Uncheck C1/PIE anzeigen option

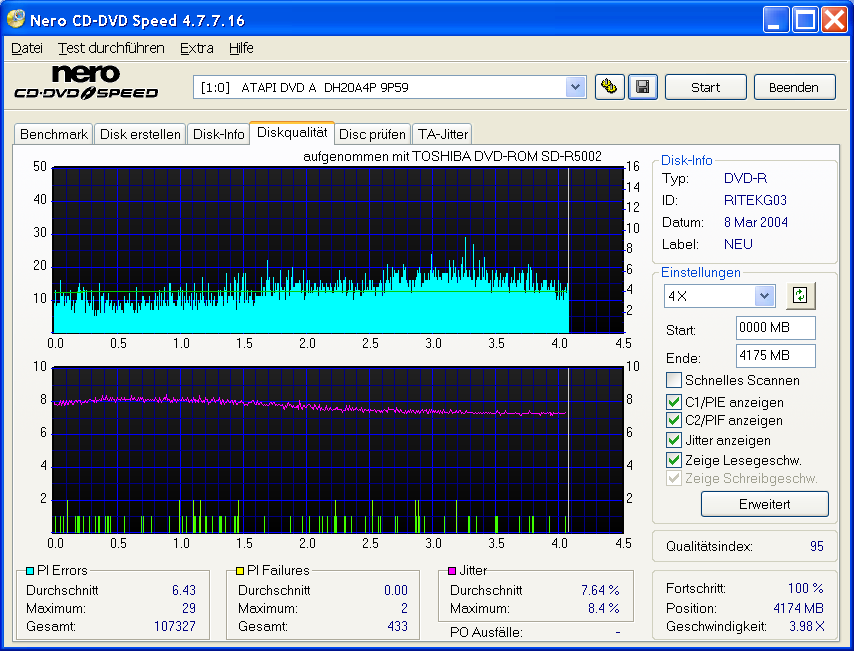674,401
